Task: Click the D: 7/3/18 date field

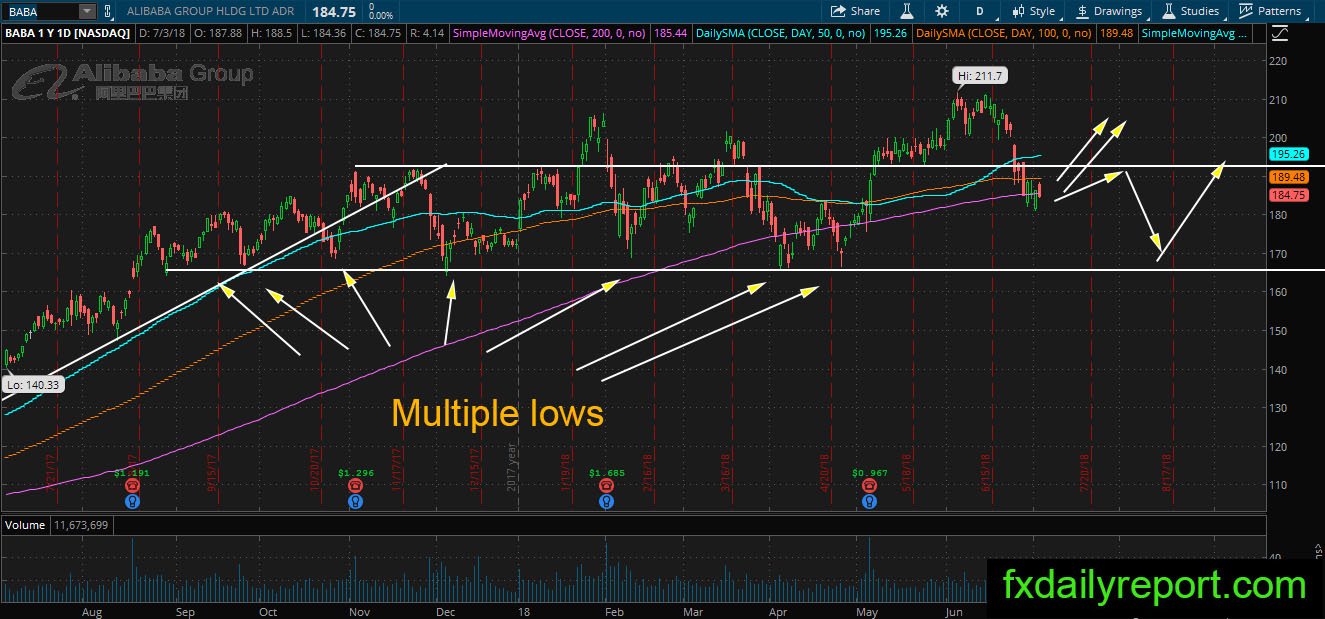Action: click(x=161, y=33)
